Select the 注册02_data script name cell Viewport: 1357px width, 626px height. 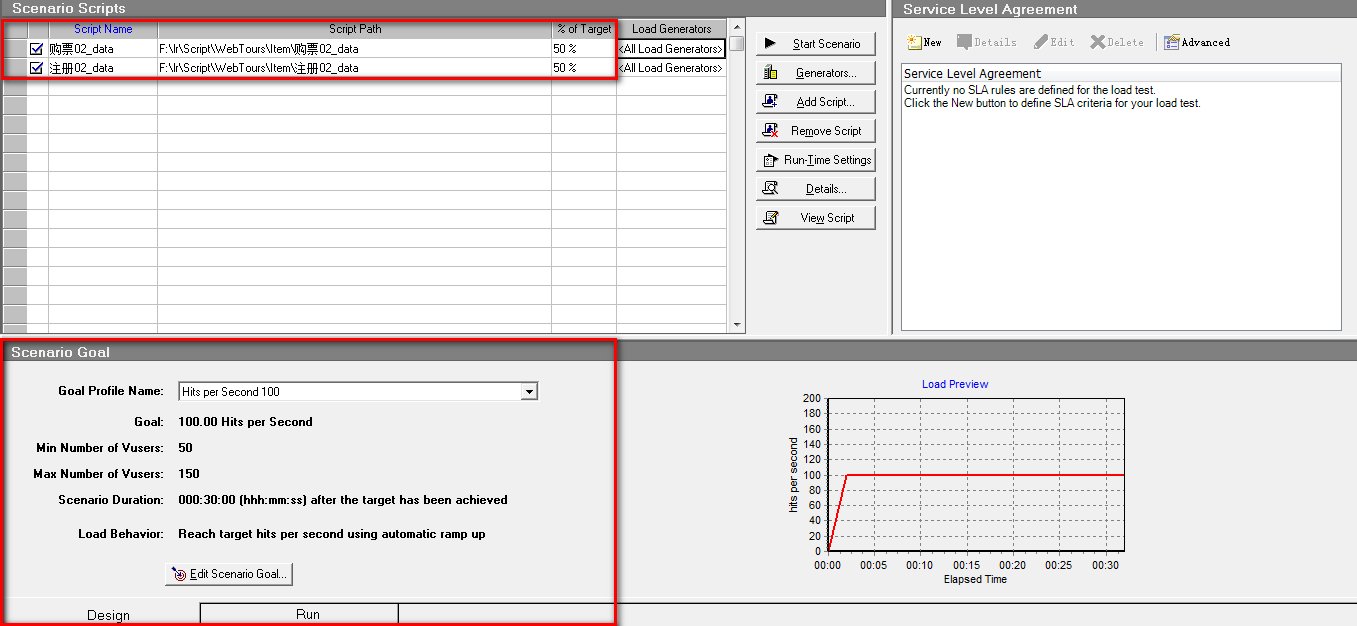tap(103, 68)
